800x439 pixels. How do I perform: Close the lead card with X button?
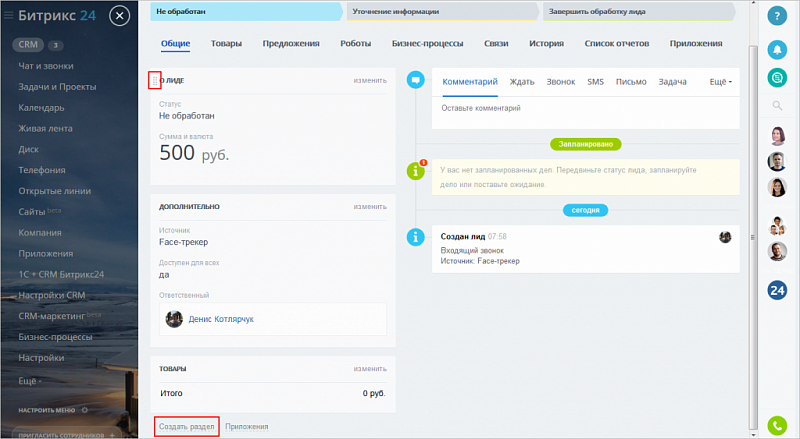tap(120, 16)
